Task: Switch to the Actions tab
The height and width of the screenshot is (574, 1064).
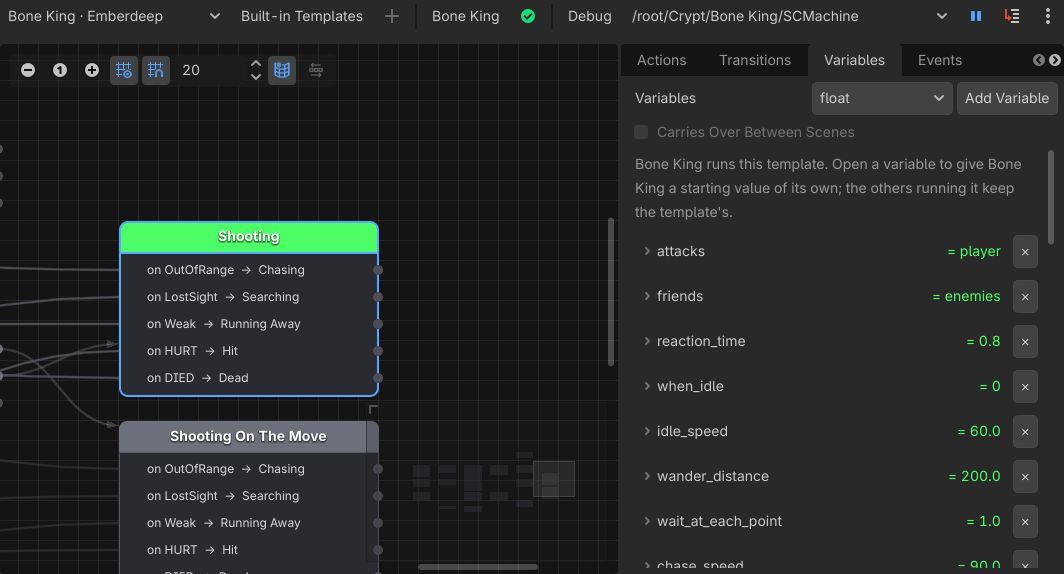Action: point(662,60)
